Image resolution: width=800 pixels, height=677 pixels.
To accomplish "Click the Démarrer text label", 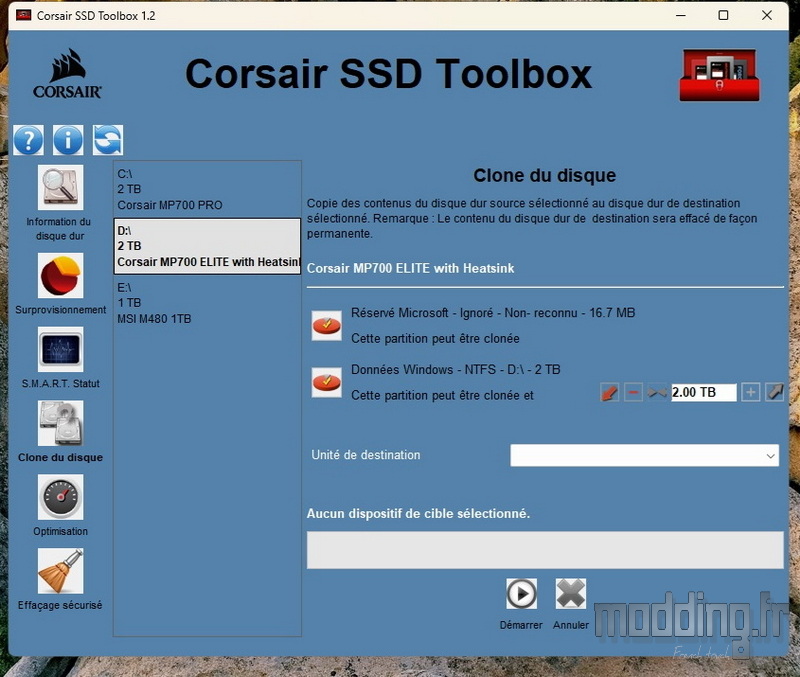I will [x=521, y=625].
